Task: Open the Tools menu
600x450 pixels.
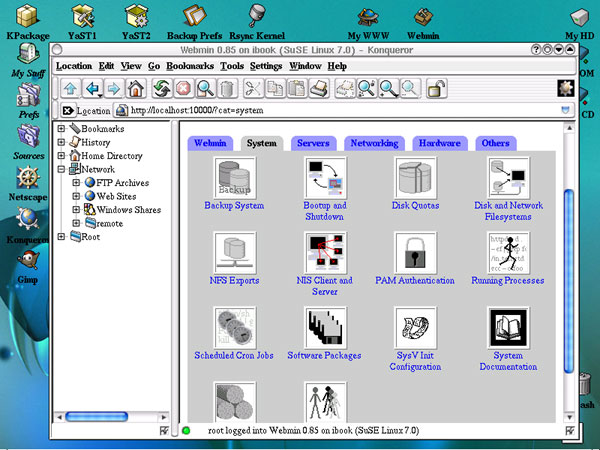Action: point(232,66)
